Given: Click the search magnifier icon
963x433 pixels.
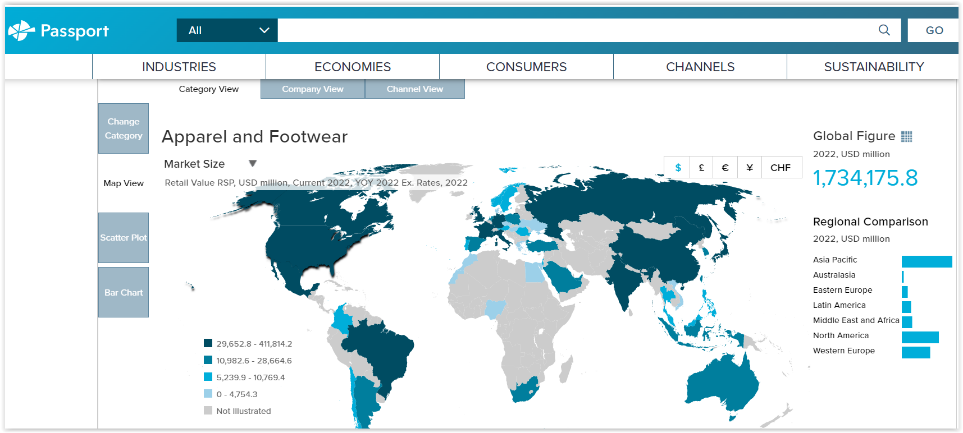Looking at the screenshot, I should [x=884, y=30].
